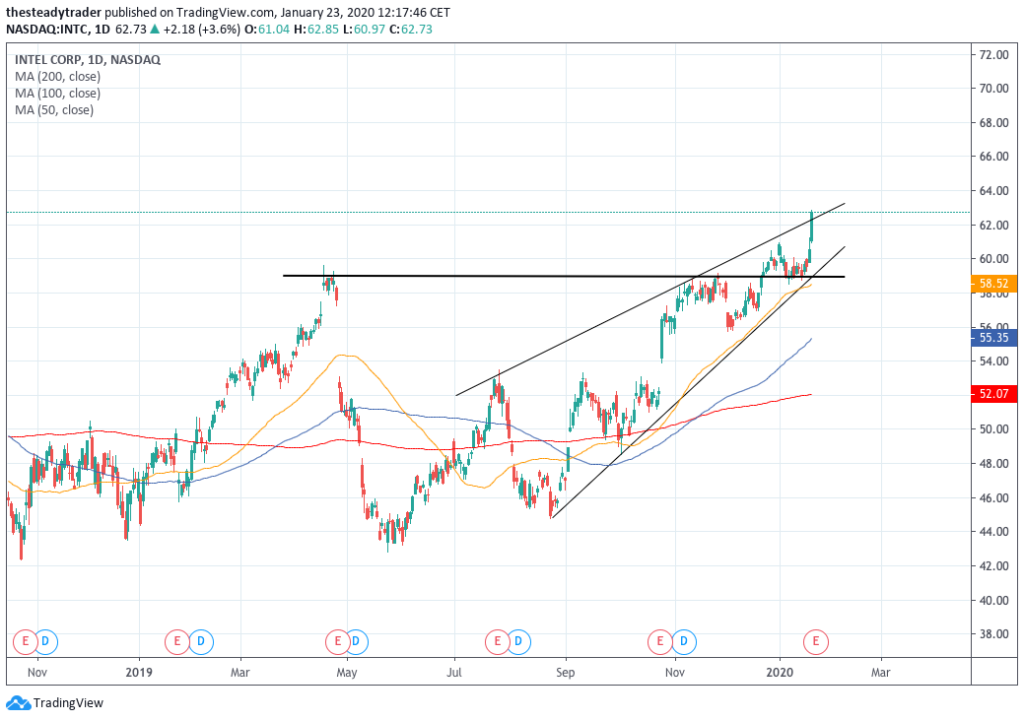1024x721 pixels.
Task: Click the 60.00 price axis label
Action: (x=993, y=259)
